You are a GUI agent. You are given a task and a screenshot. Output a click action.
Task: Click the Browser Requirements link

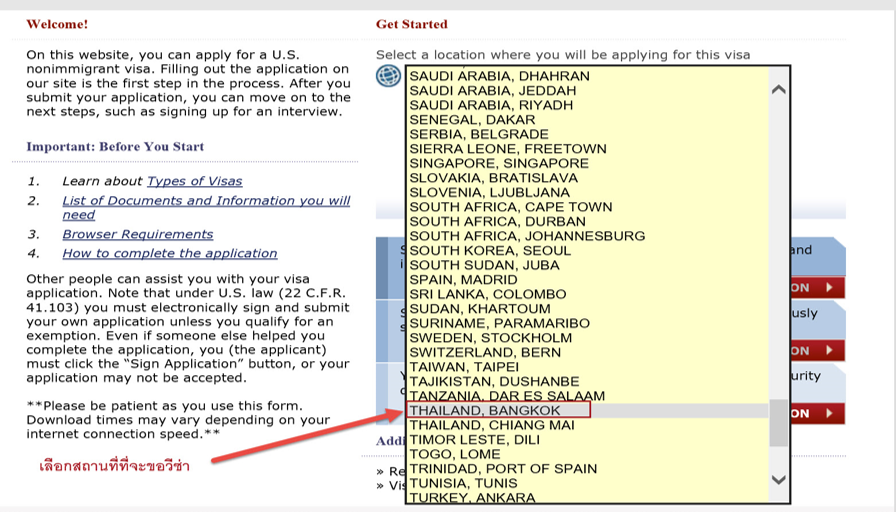click(x=137, y=234)
